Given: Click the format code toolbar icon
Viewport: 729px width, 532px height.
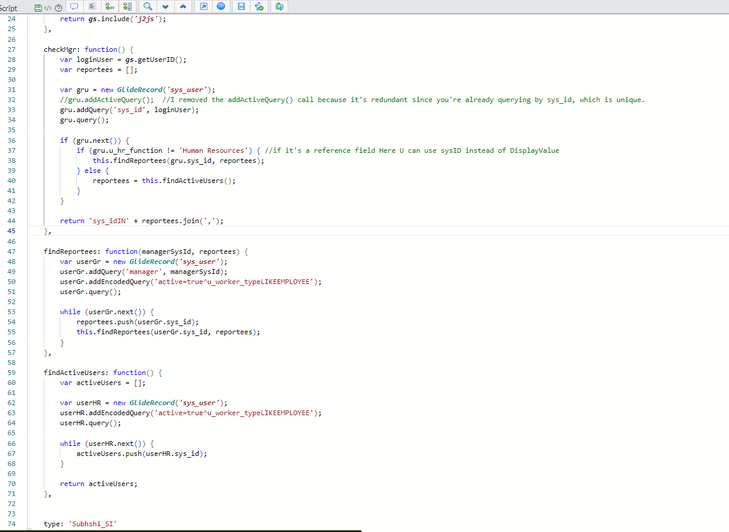Looking at the screenshot, I should (92, 7).
